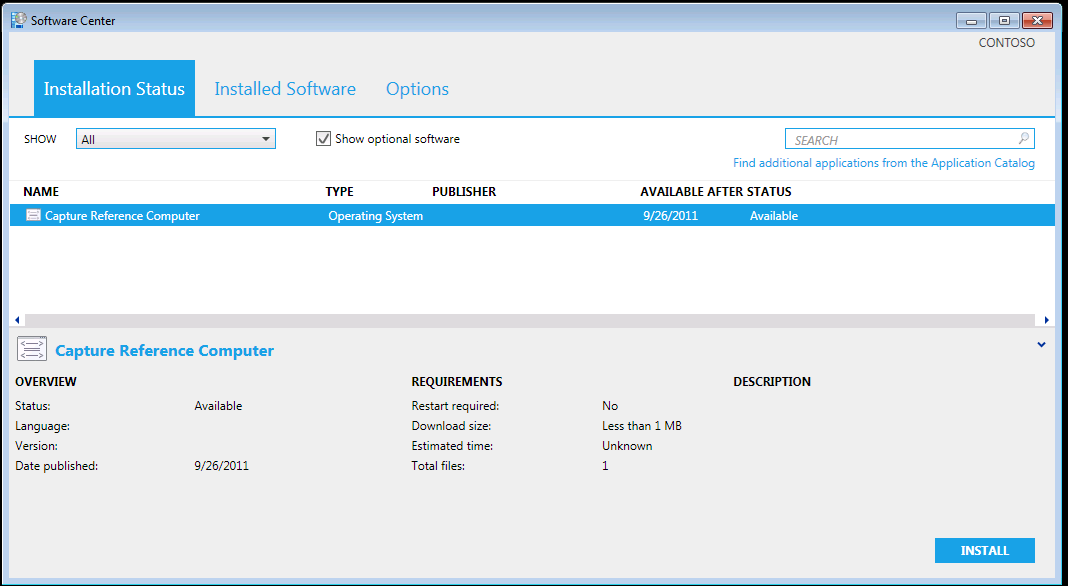Image resolution: width=1068 pixels, height=586 pixels.
Task: Maximize the Software Center window
Action: tap(1004, 20)
